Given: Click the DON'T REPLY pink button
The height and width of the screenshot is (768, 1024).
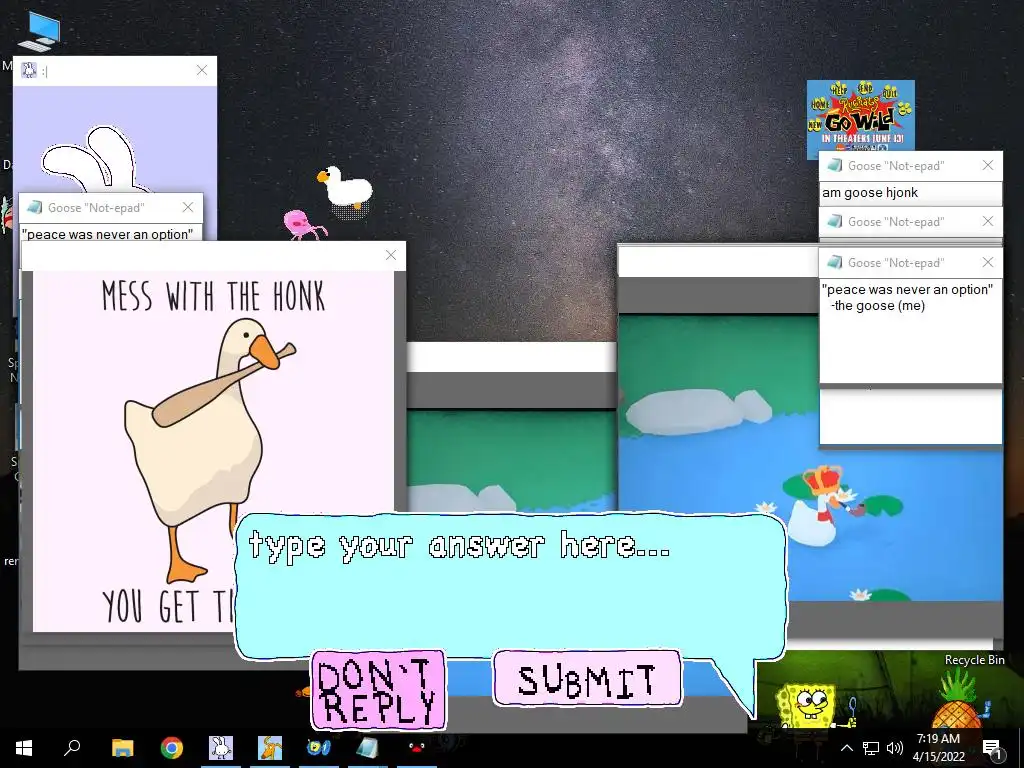Looking at the screenshot, I should coord(379,690).
